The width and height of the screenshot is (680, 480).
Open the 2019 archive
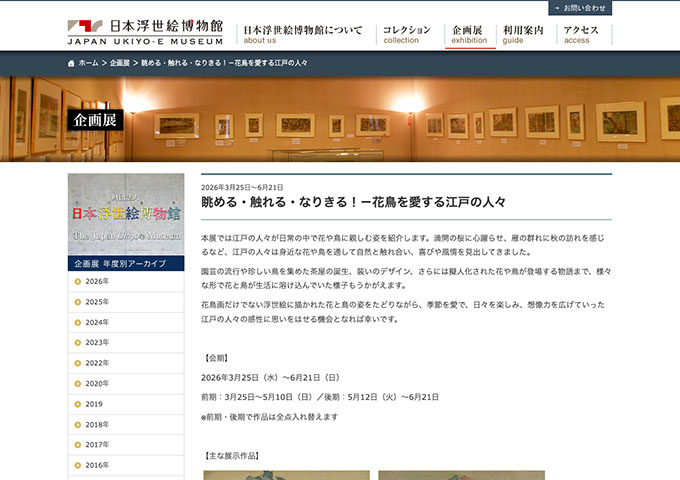click(x=126, y=404)
